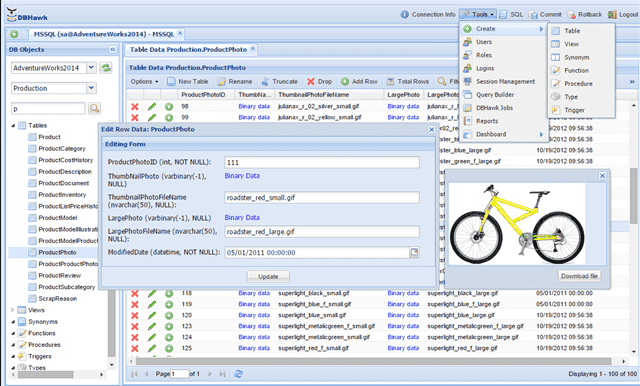Click the green add connection icon
The image size is (640, 386).
pos(14,34)
